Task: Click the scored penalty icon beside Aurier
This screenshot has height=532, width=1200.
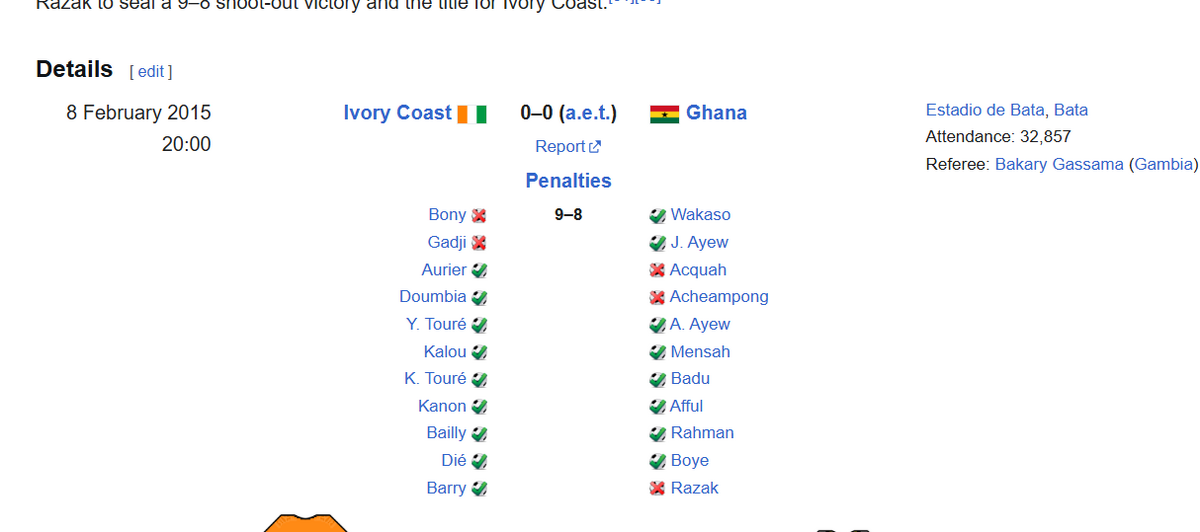Action: click(x=479, y=270)
